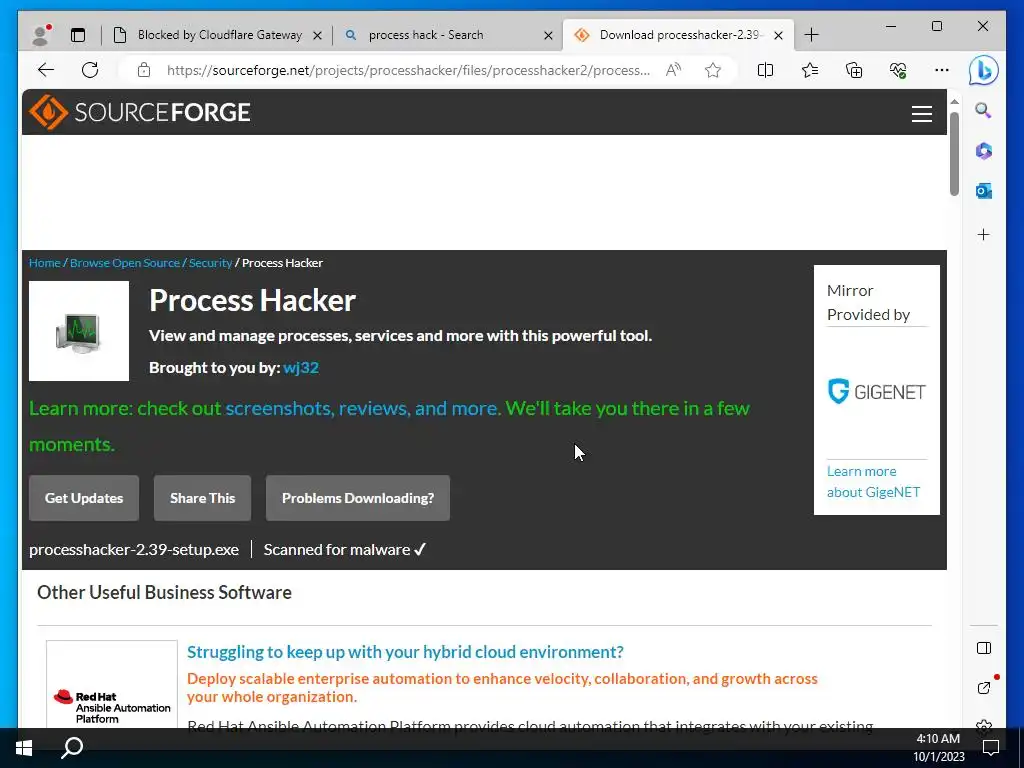Close the Blocked by Cloudflare Gateway tab

click(x=317, y=35)
